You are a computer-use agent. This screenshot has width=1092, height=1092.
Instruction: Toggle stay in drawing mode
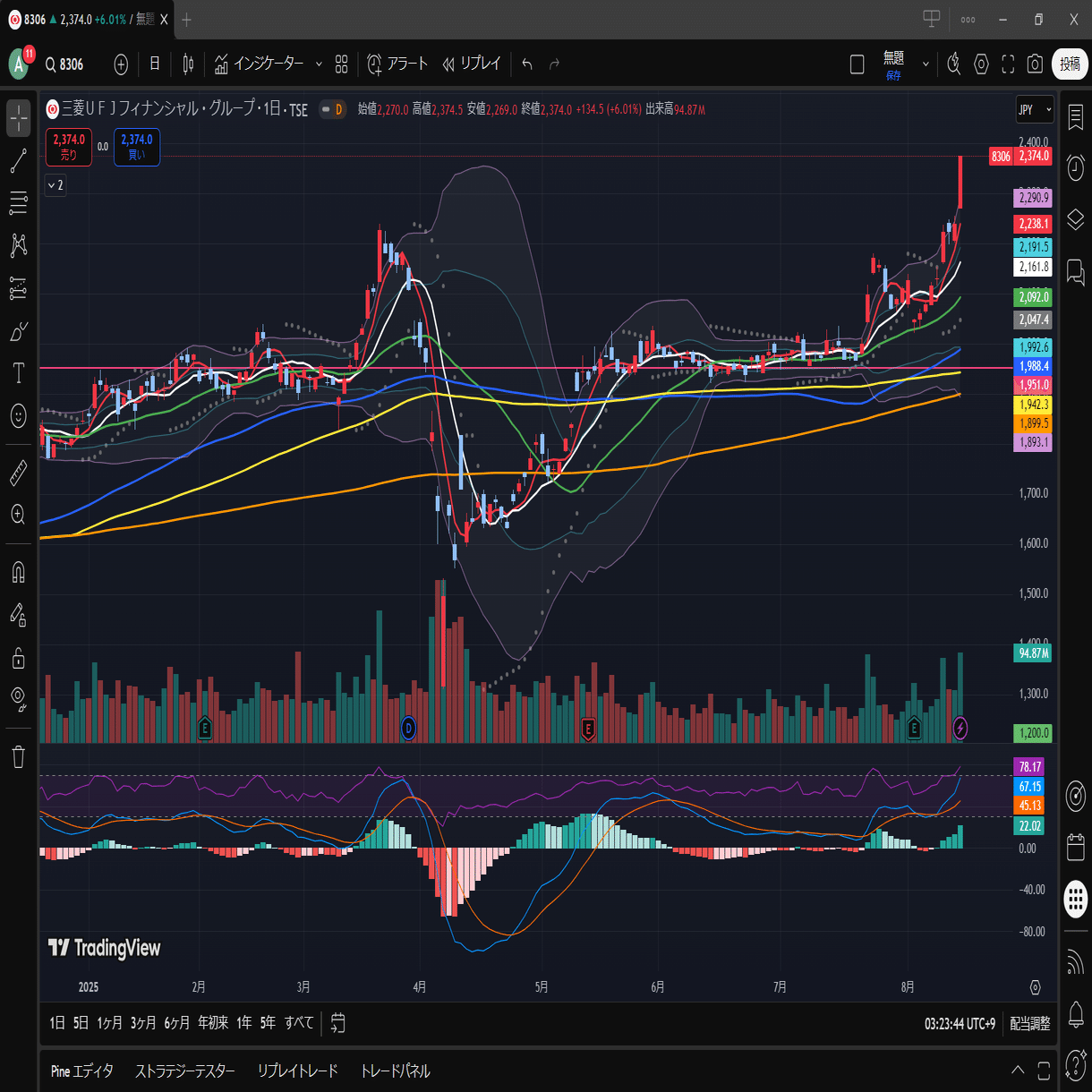click(x=19, y=615)
